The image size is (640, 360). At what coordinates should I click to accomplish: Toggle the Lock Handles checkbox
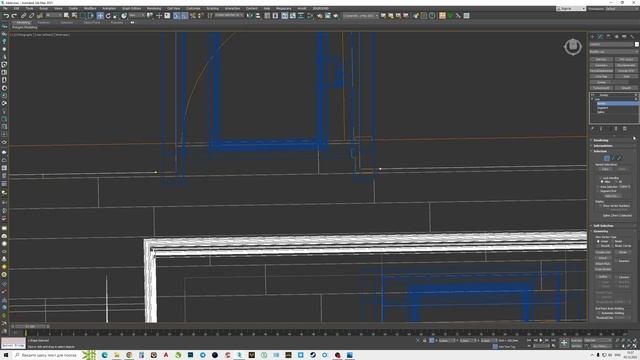pos(601,178)
